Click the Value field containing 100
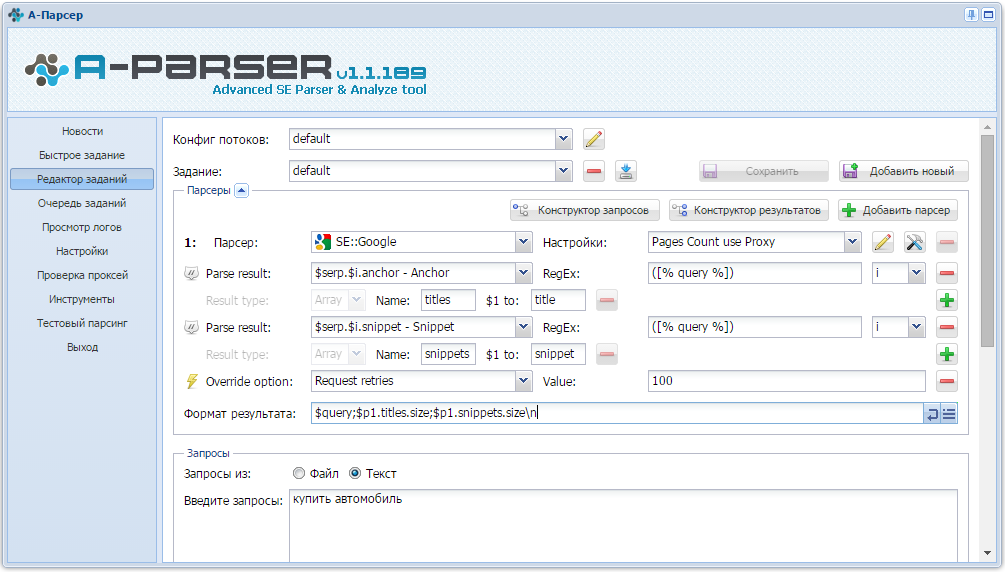1005x572 pixels. tap(787, 381)
